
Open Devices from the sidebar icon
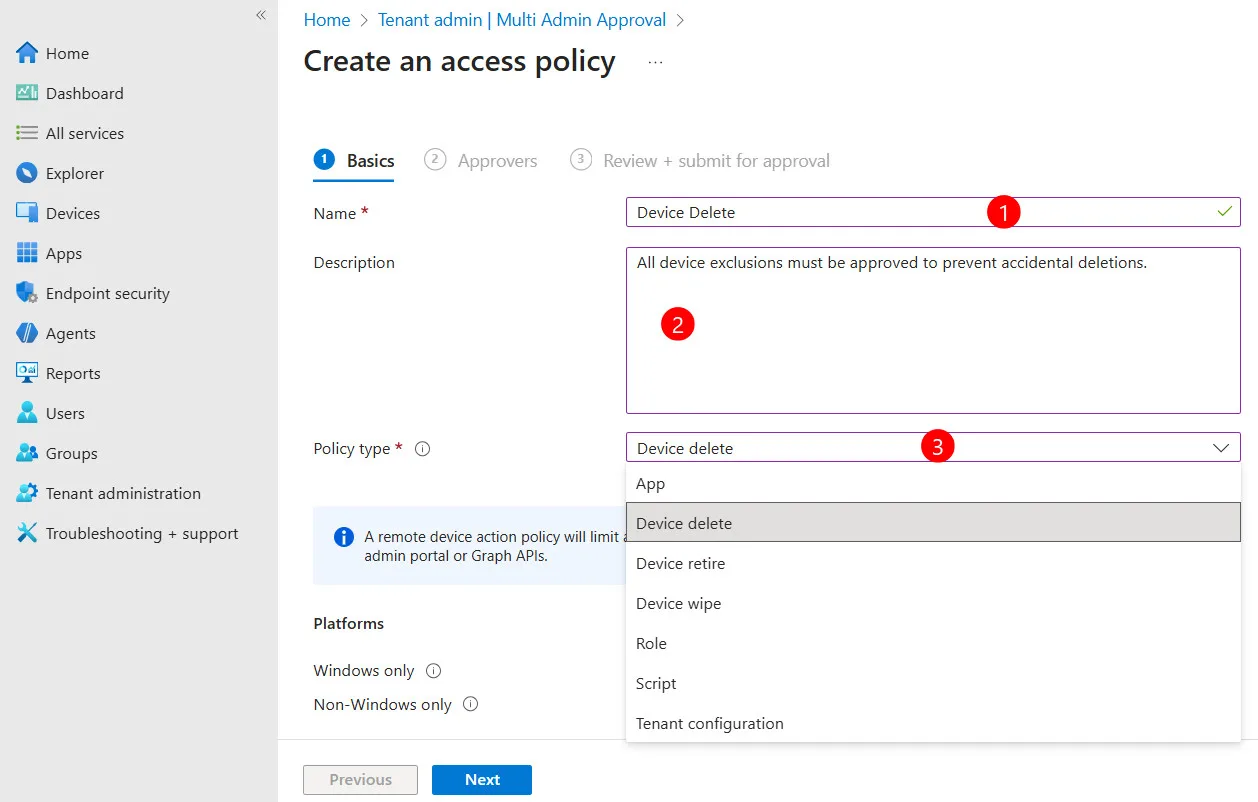coord(27,213)
